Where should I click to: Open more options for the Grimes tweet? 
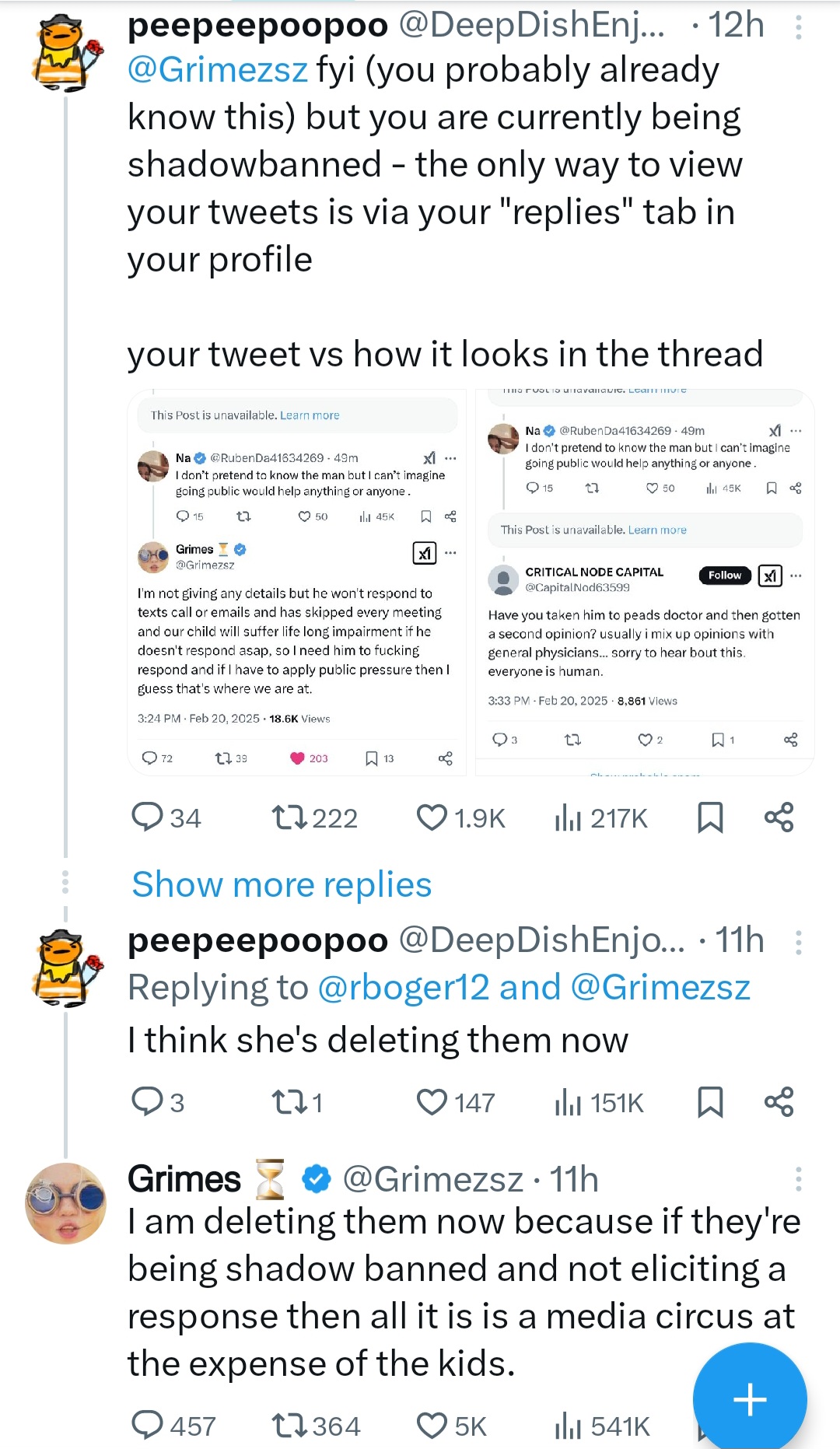(798, 1179)
